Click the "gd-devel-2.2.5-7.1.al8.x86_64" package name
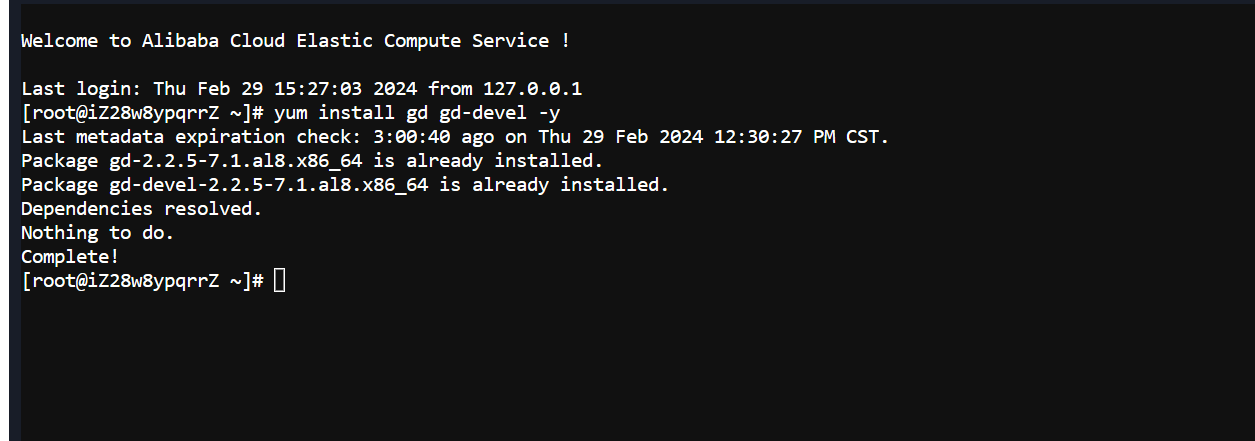The height and width of the screenshot is (441, 1255). 268,185
